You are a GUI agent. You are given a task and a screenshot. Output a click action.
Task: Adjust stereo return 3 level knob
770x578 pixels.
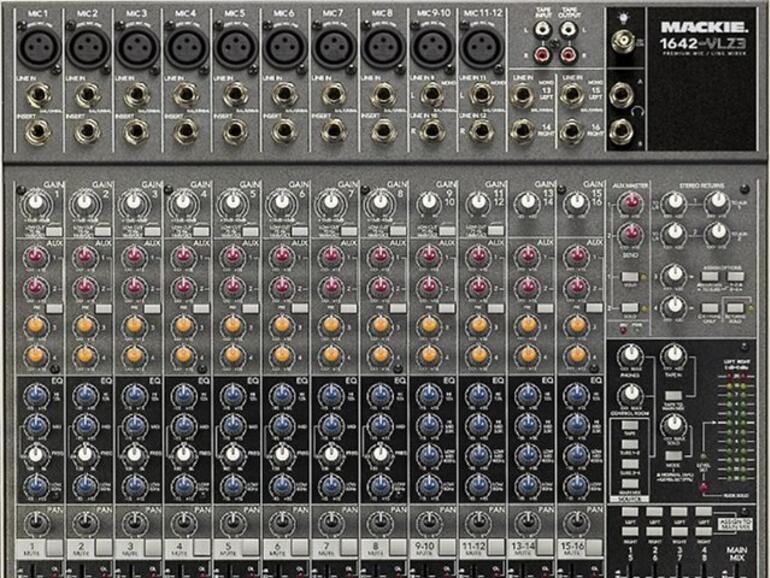pos(674,275)
